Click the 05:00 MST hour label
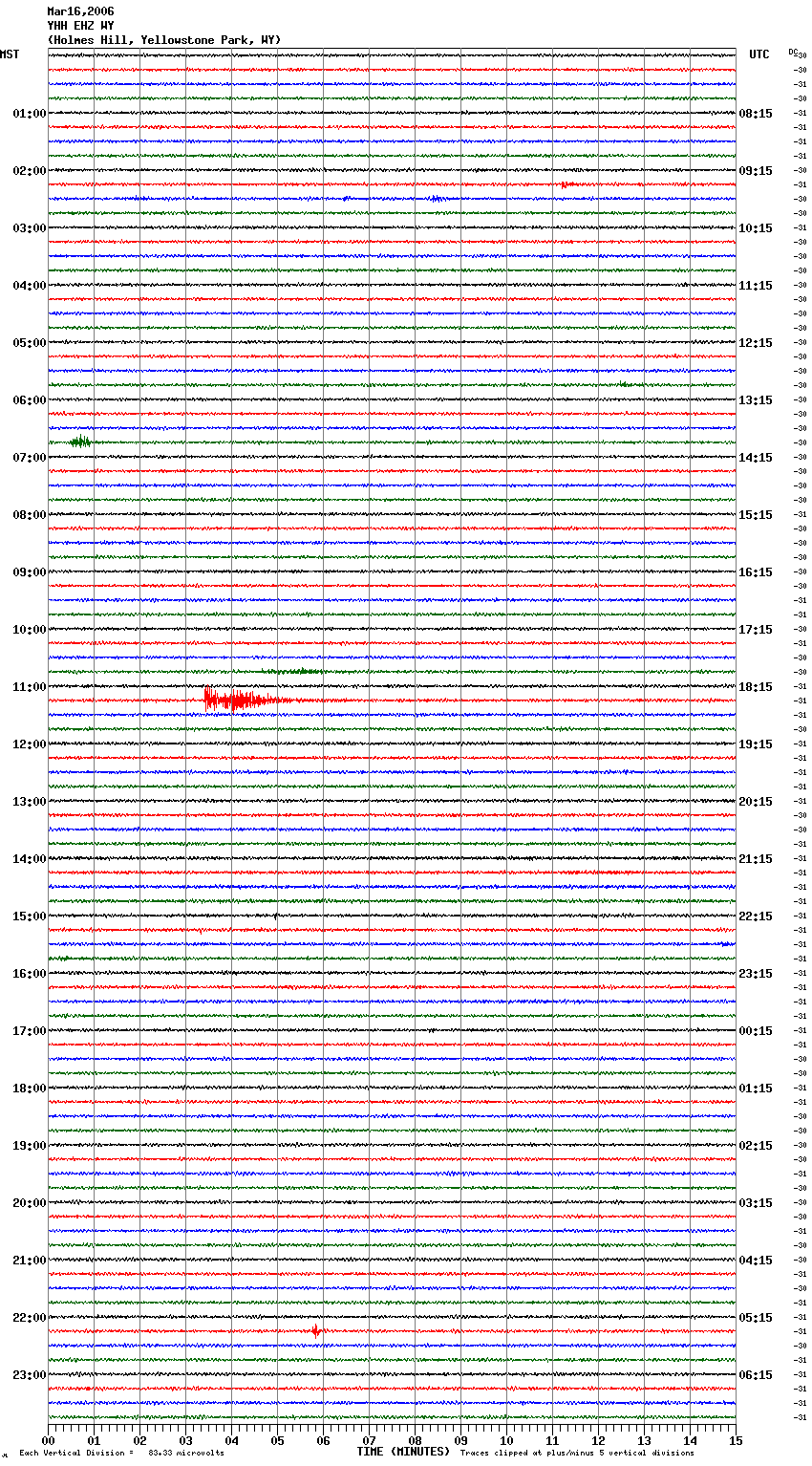This screenshot has width=812, height=1466. (30, 343)
